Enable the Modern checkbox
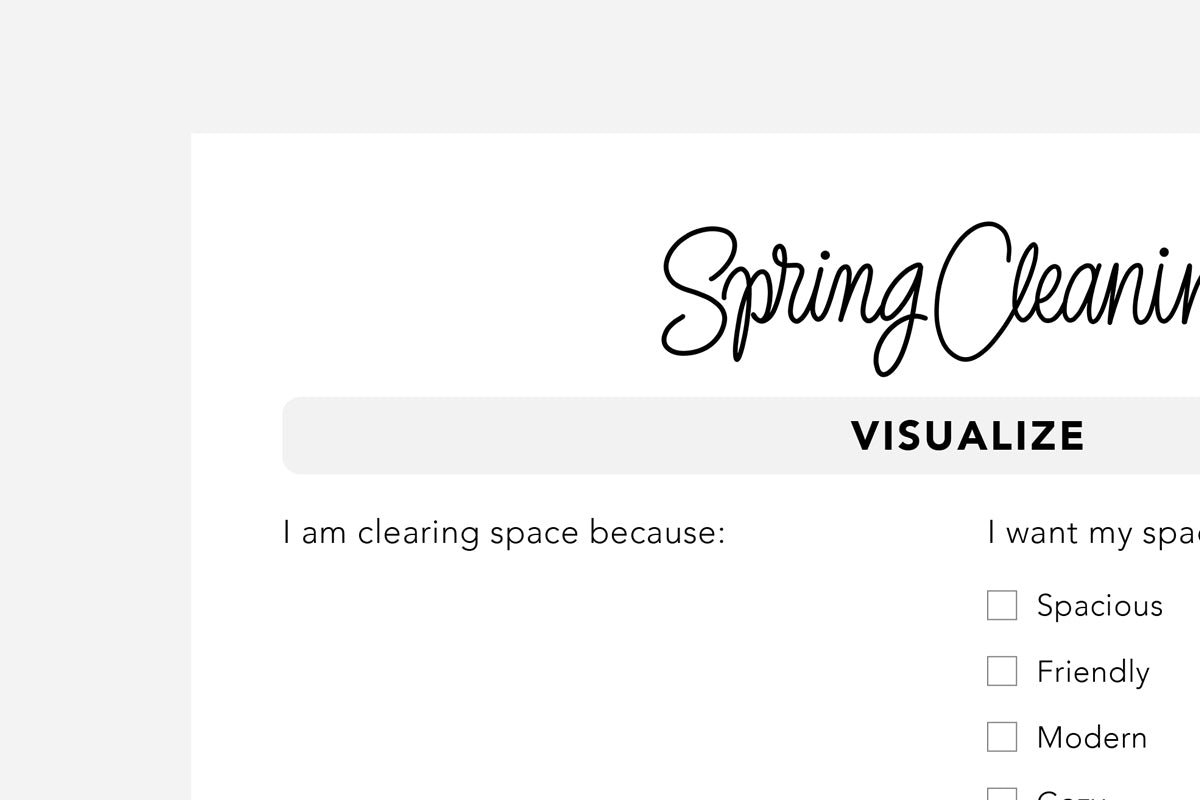 [1002, 737]
